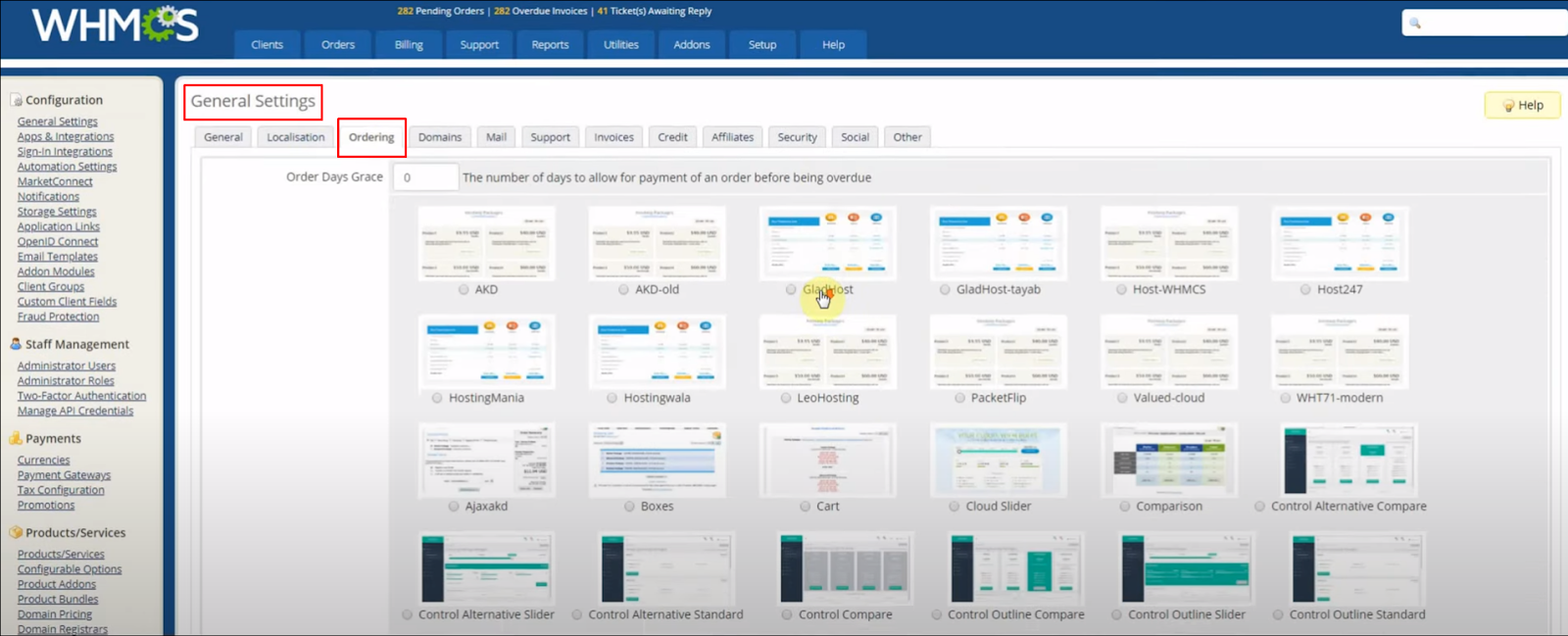The image size is (1568, 636).
Task: Open the Addons menu
Action: [x=692, y=45]
